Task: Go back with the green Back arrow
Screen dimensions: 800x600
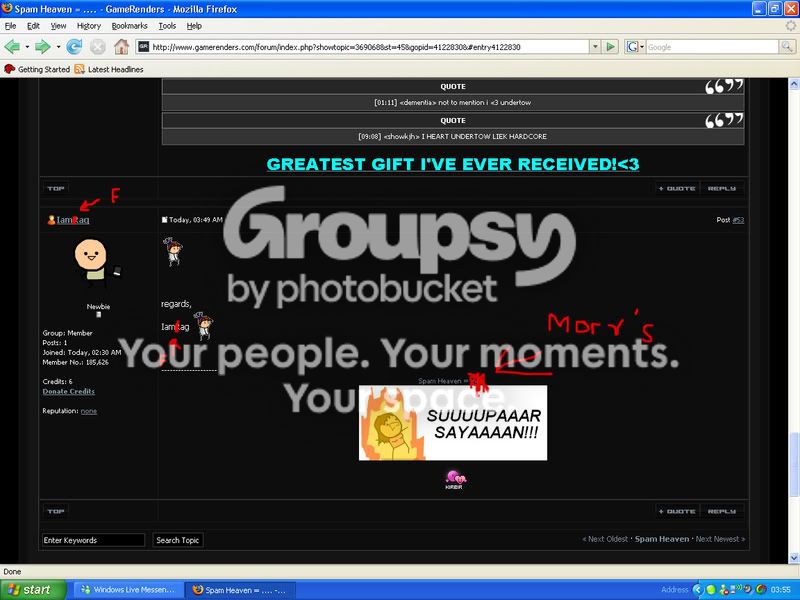Action: pos(12,47)
